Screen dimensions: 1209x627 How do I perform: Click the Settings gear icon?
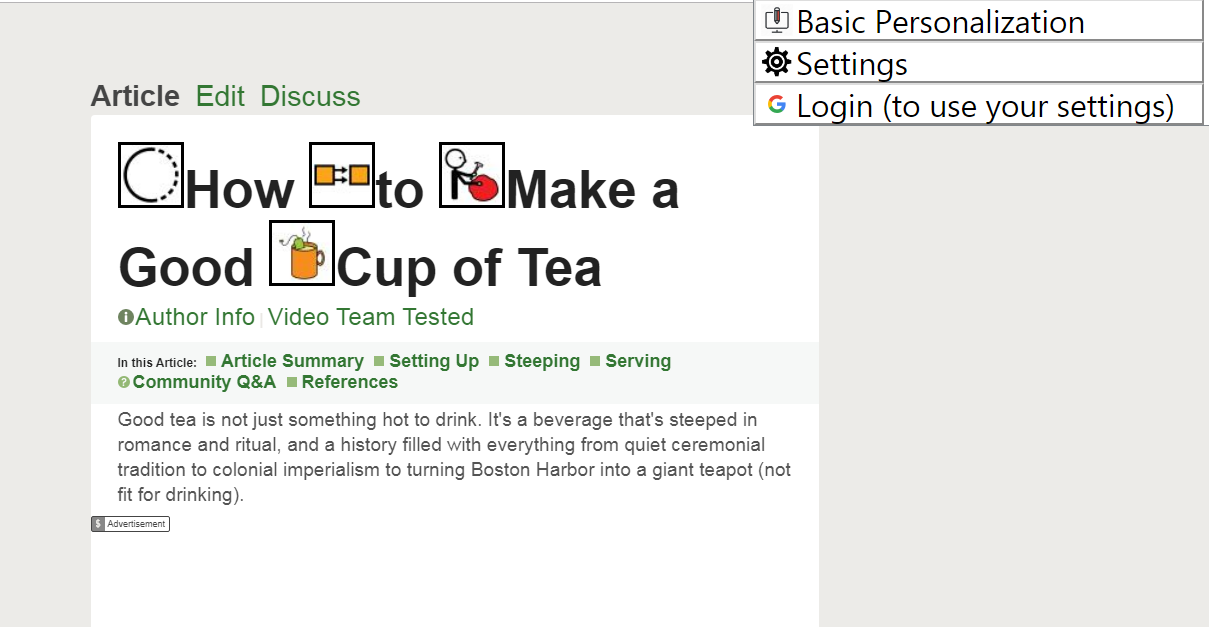pyautogui.click(x=776, y=63)
